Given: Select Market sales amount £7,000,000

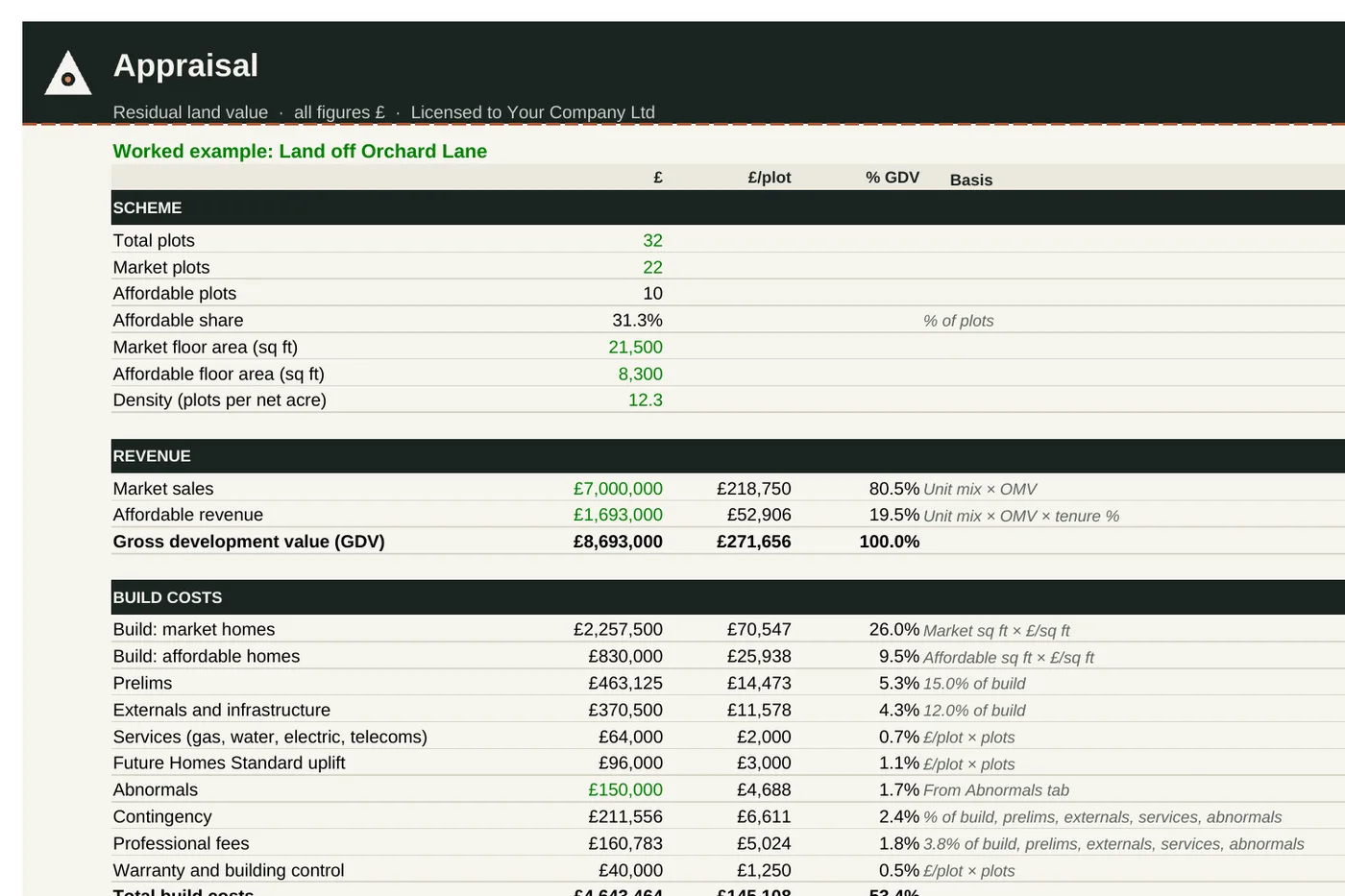Looking at the screenshot, I should (x=618, y=489).
